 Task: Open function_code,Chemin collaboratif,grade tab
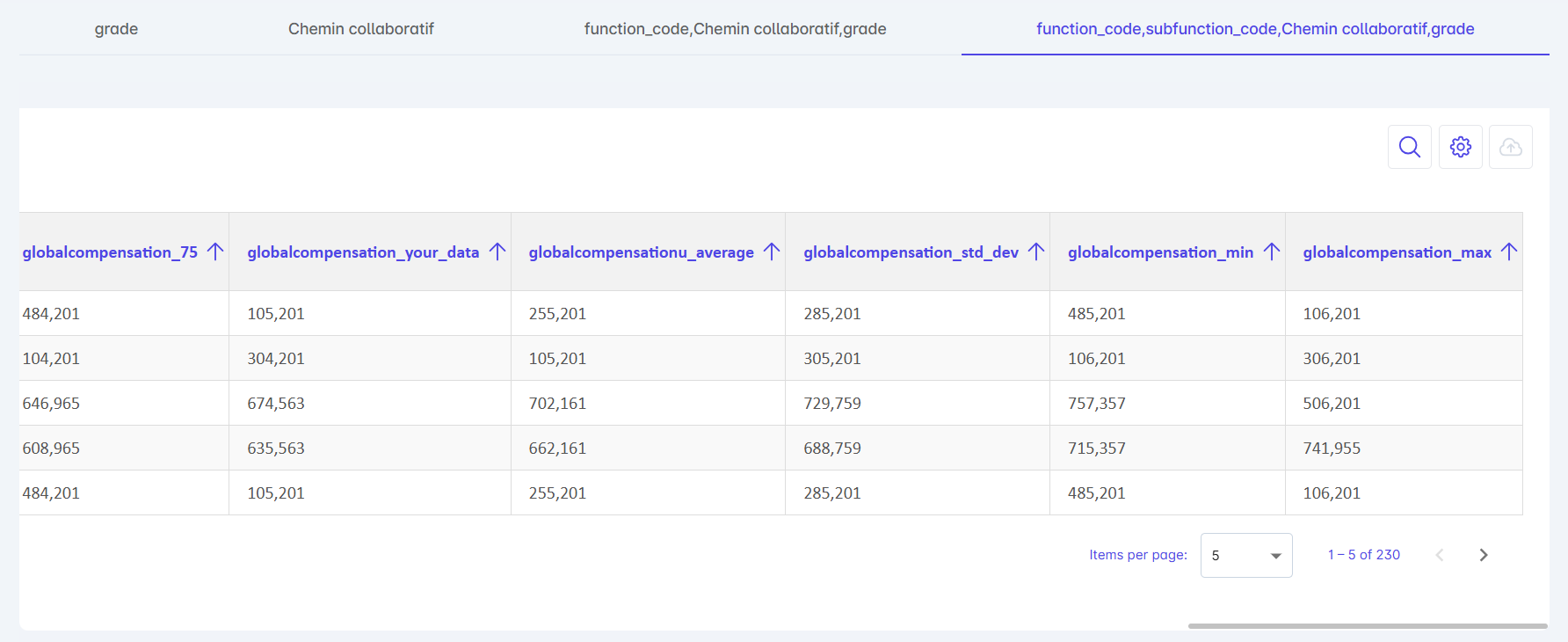735,29
